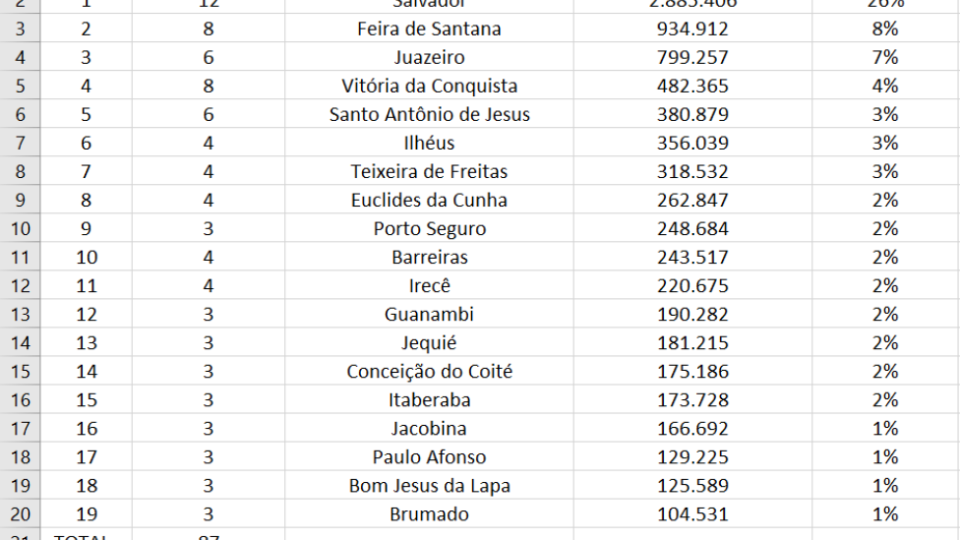
Task: Select row header 10
Action: [20, 228]
